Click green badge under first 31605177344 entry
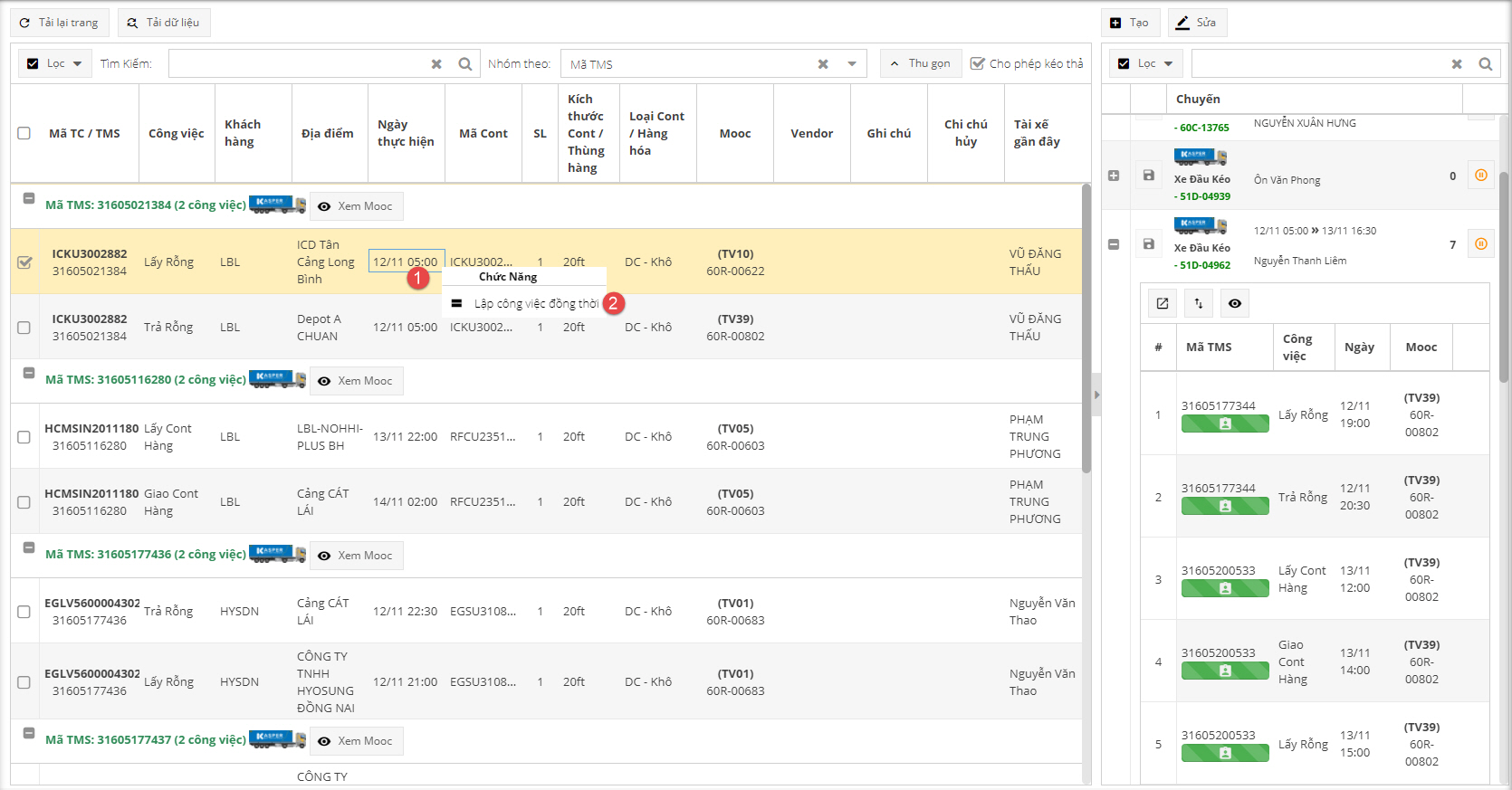This screenshot has height=790, width=1512. (1224, 424)
